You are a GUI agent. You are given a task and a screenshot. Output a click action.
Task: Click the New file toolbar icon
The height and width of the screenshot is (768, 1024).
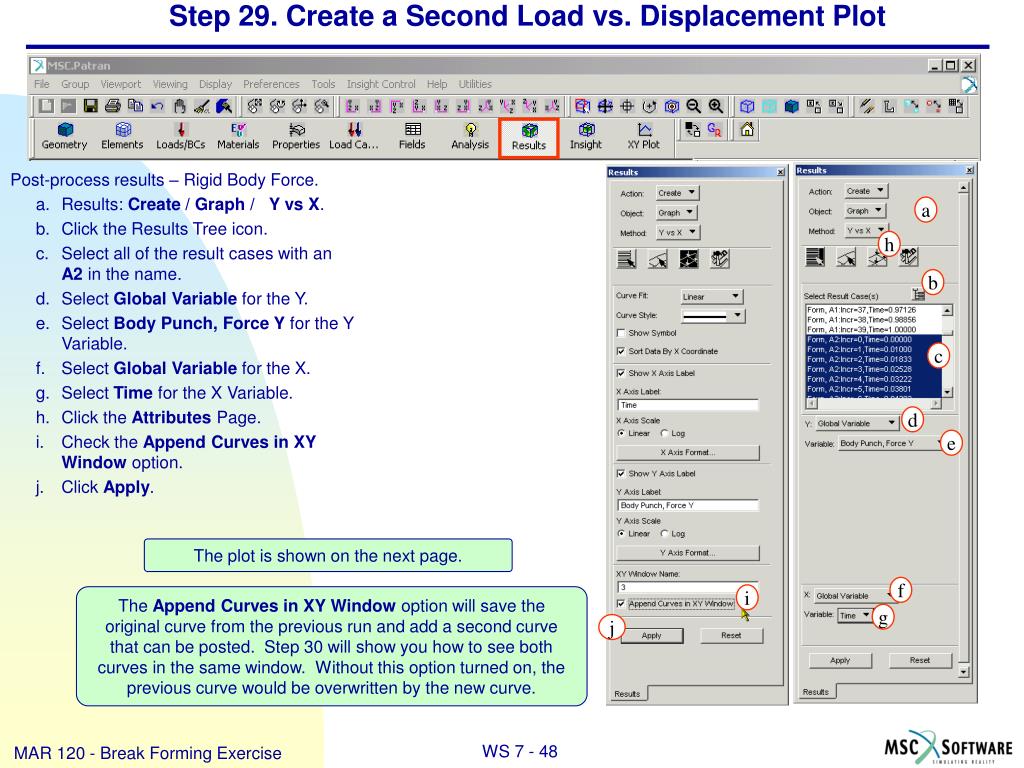click(46, 106)
